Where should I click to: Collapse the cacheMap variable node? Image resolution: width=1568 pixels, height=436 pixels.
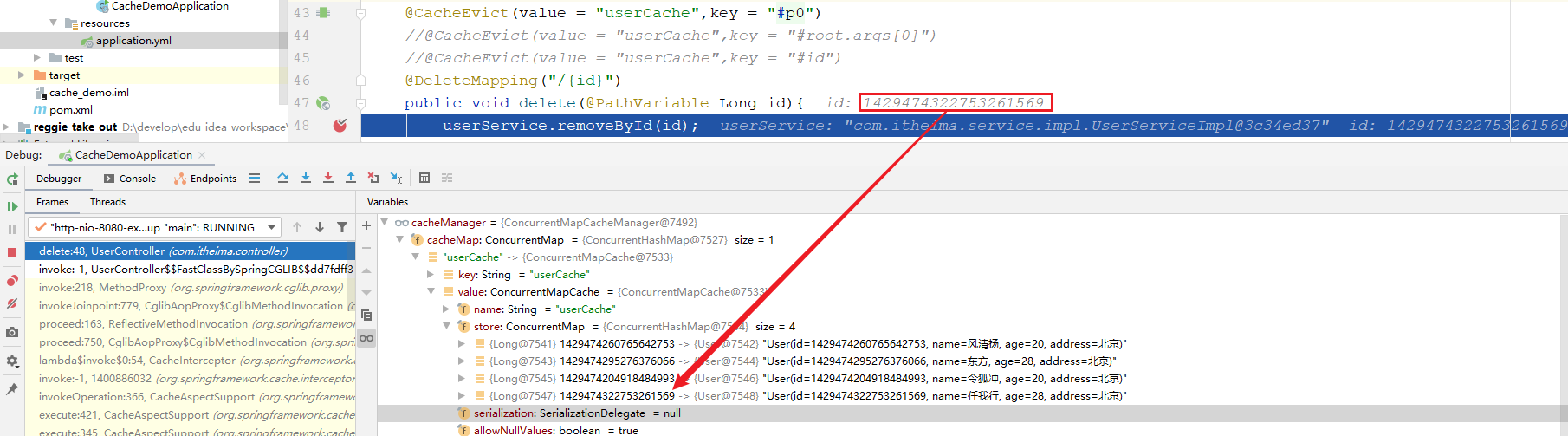[x=399, y=240]
